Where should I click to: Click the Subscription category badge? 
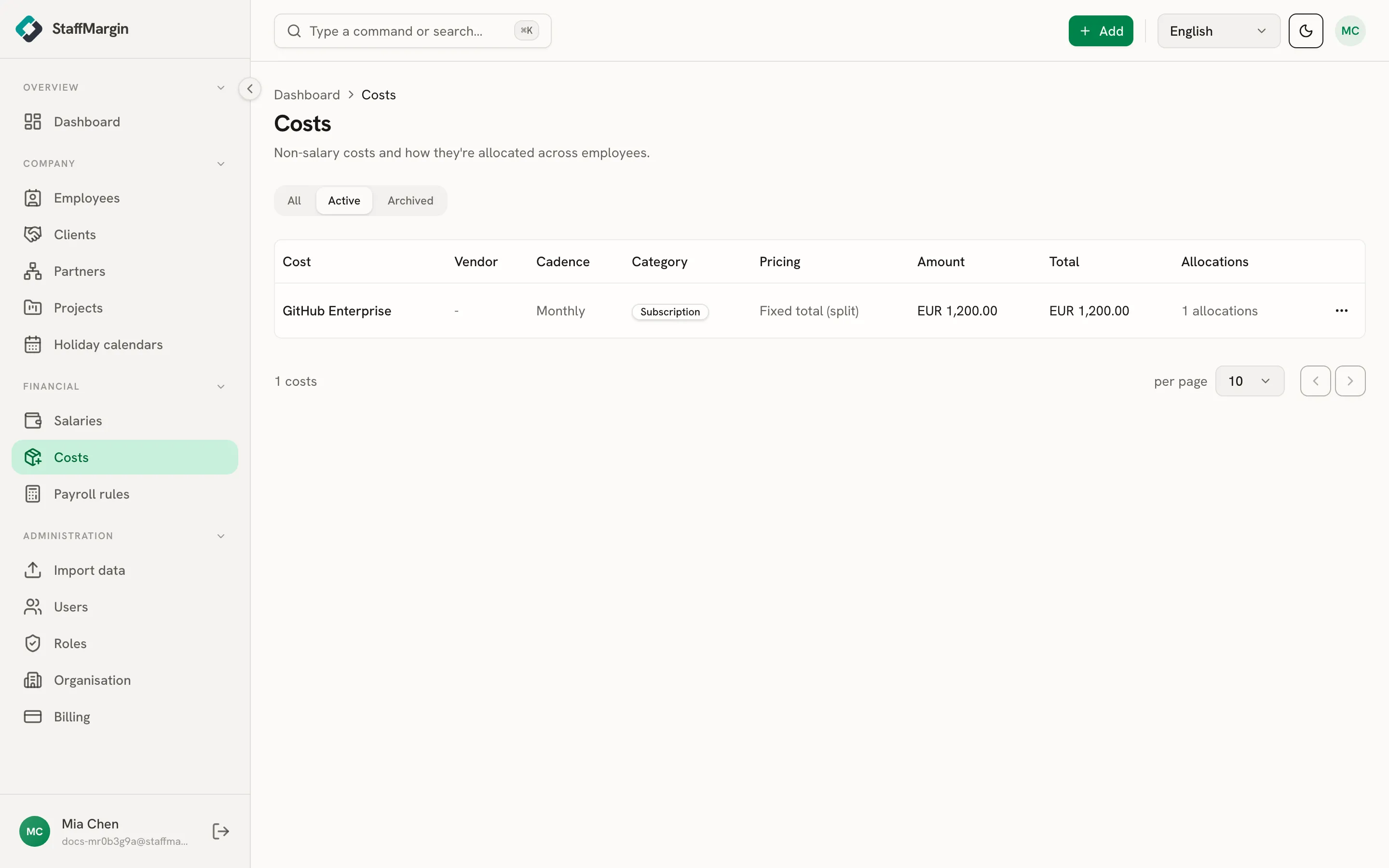coord(670,312)
